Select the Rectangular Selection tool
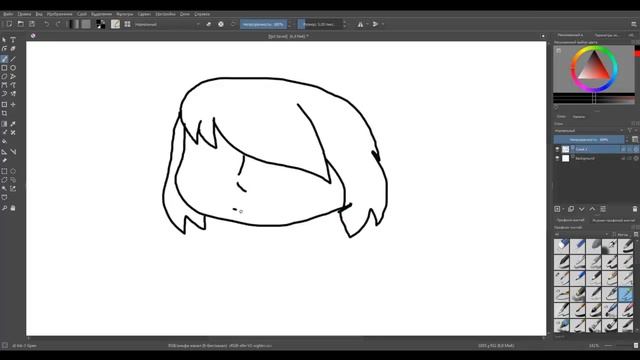 pyautogui.click(x=4, y=171)
